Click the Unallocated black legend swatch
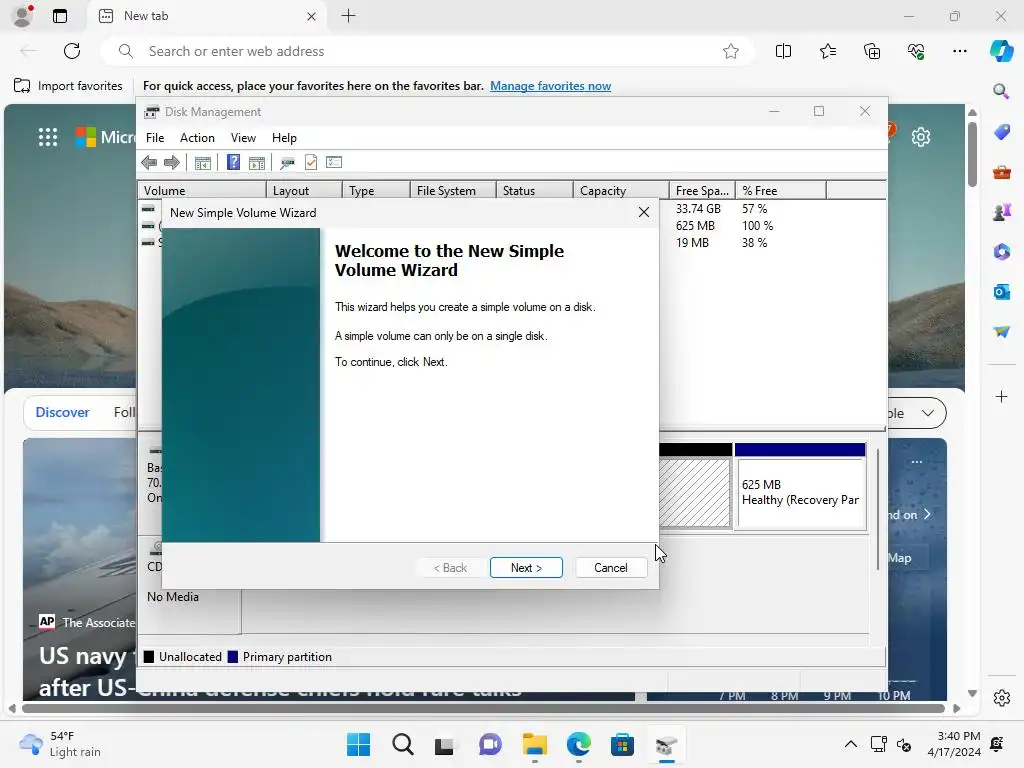1024x768 pixels. [149, 657]
